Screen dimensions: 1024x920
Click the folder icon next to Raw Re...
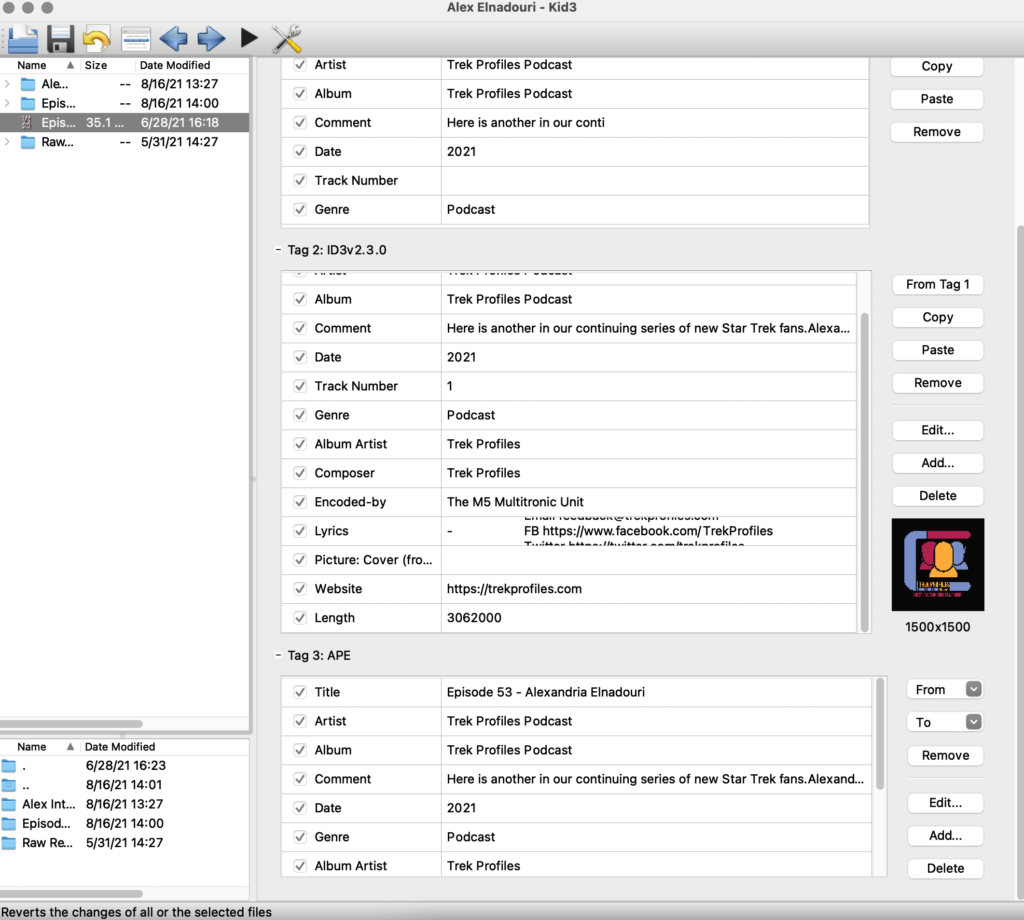coord(9,843)
